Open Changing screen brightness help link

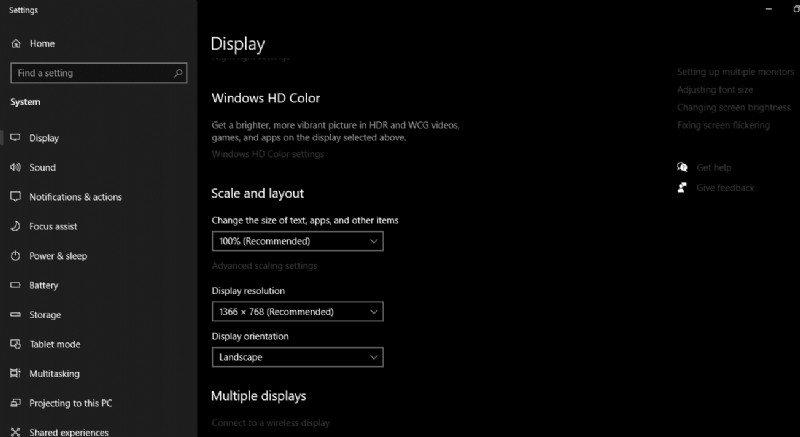click(x=734, y=108)
